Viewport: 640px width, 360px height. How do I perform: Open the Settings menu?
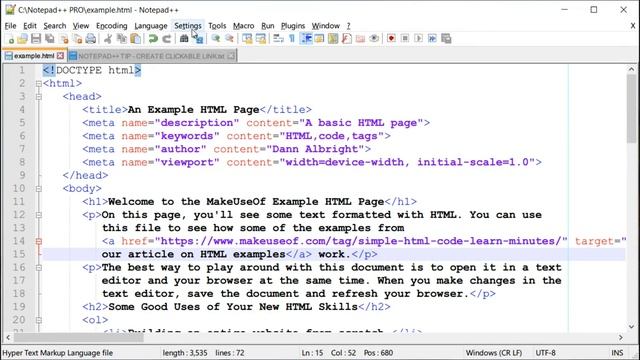pyautogui.click(x=188, y=26)
